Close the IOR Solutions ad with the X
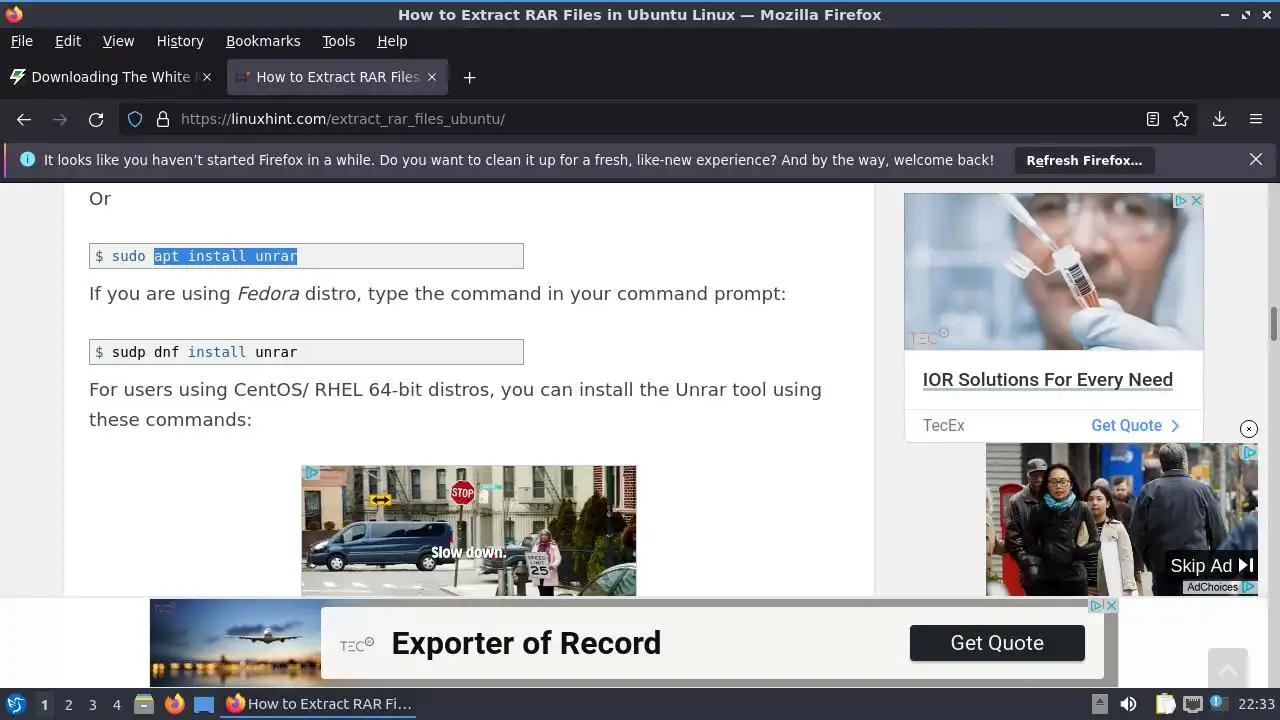 1196,201
